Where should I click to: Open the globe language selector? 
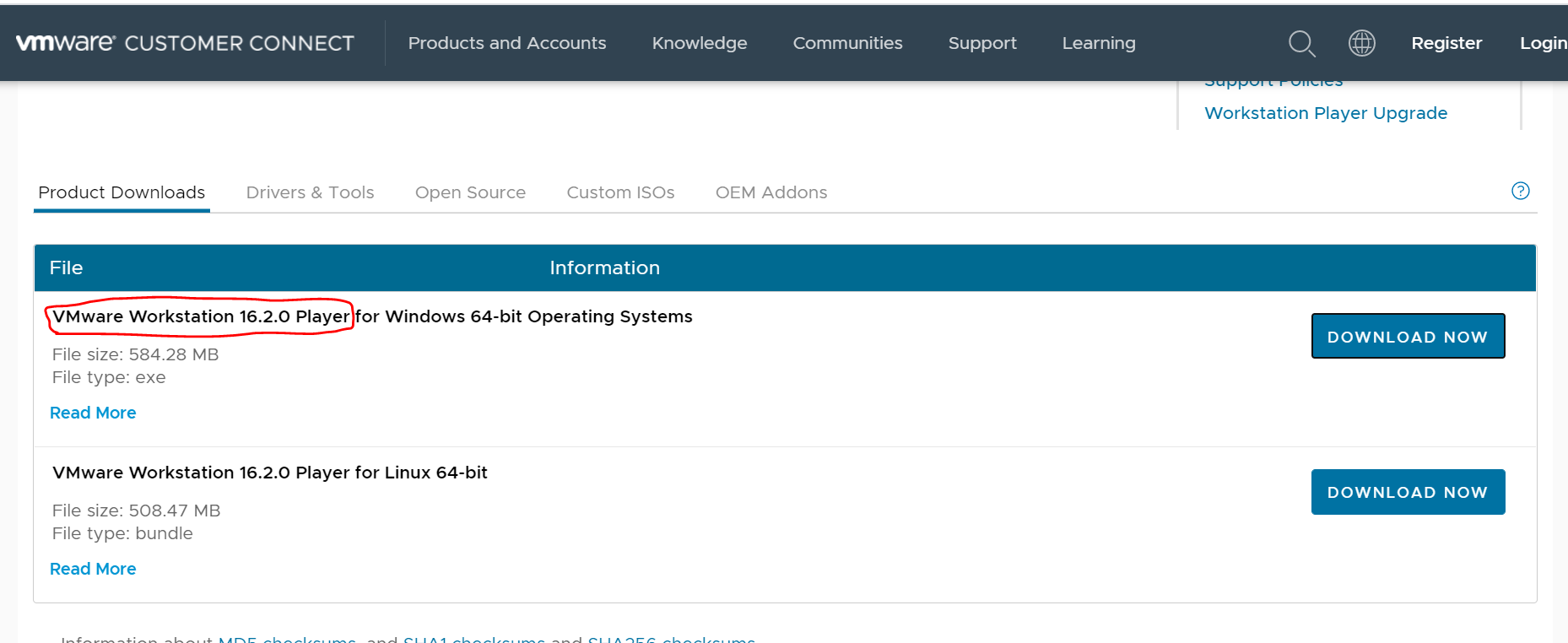coord(1361,43)
